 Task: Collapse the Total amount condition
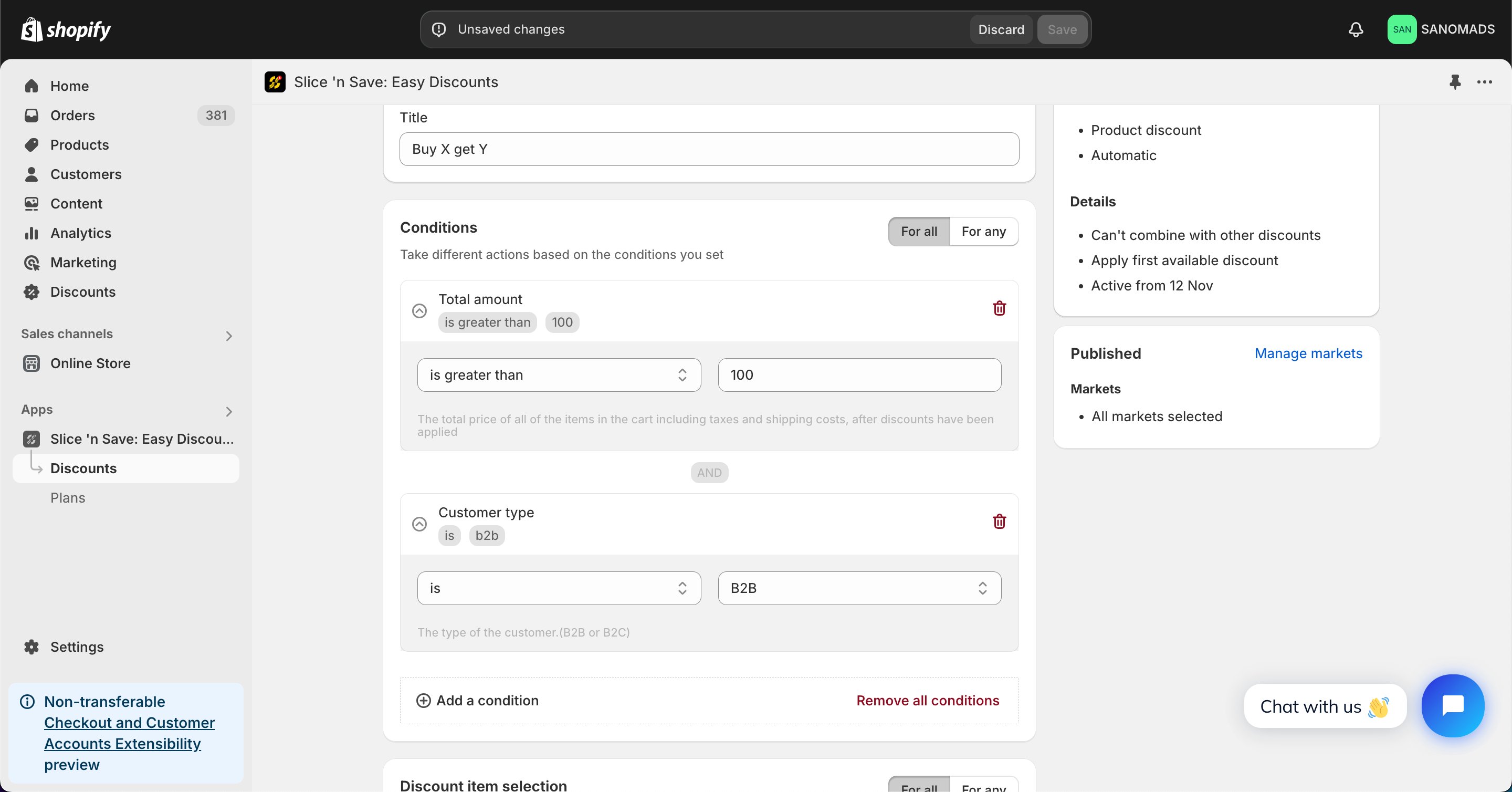(419, 310)
